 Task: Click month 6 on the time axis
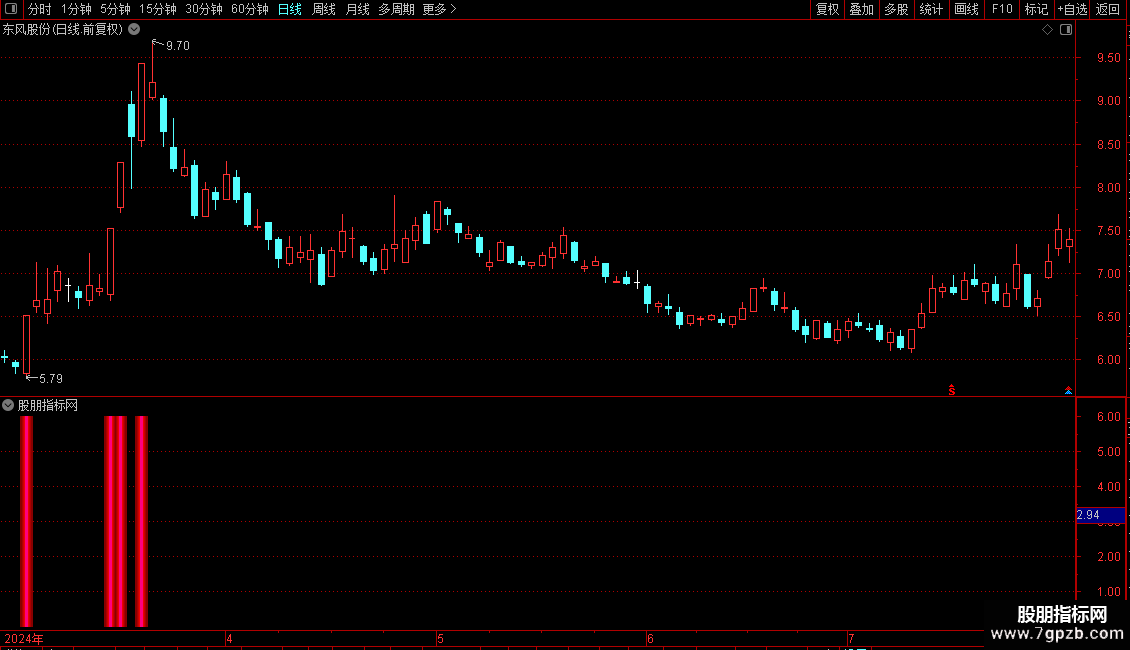650,638
